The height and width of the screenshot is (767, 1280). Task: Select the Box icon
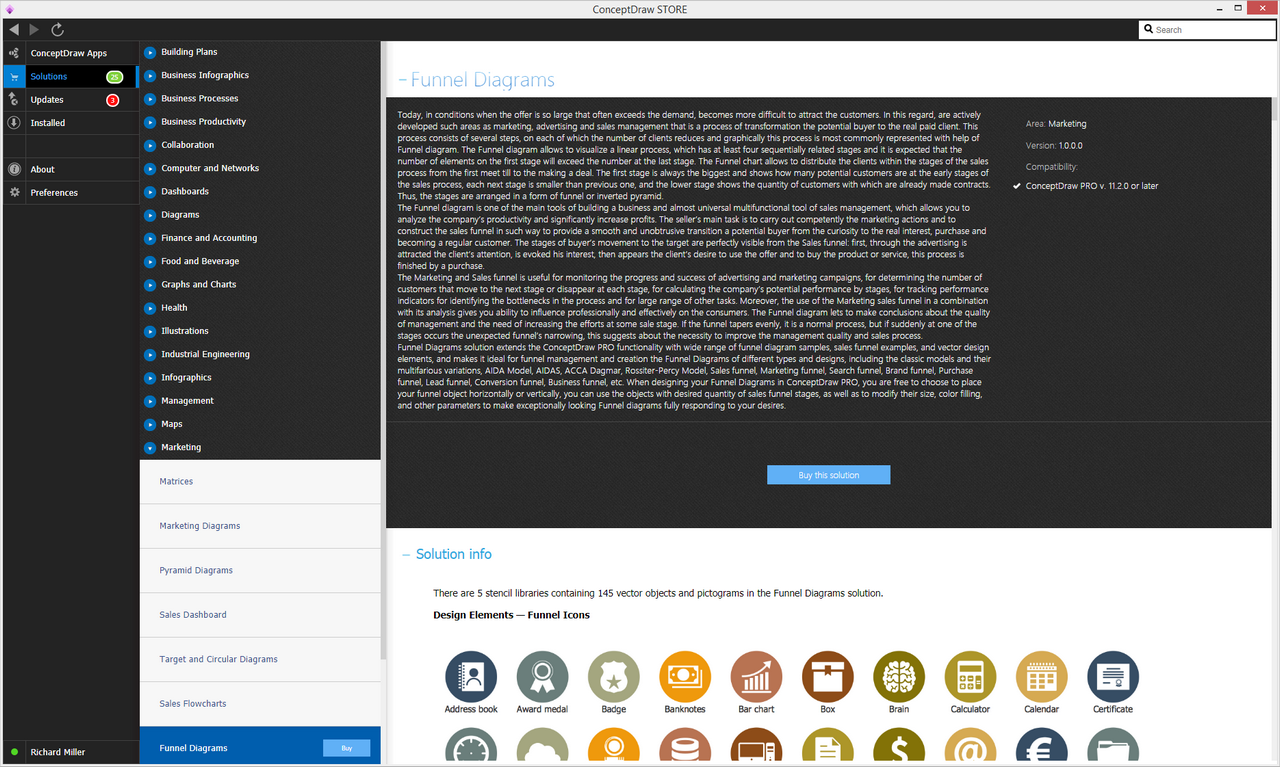[x=827, y=676]
